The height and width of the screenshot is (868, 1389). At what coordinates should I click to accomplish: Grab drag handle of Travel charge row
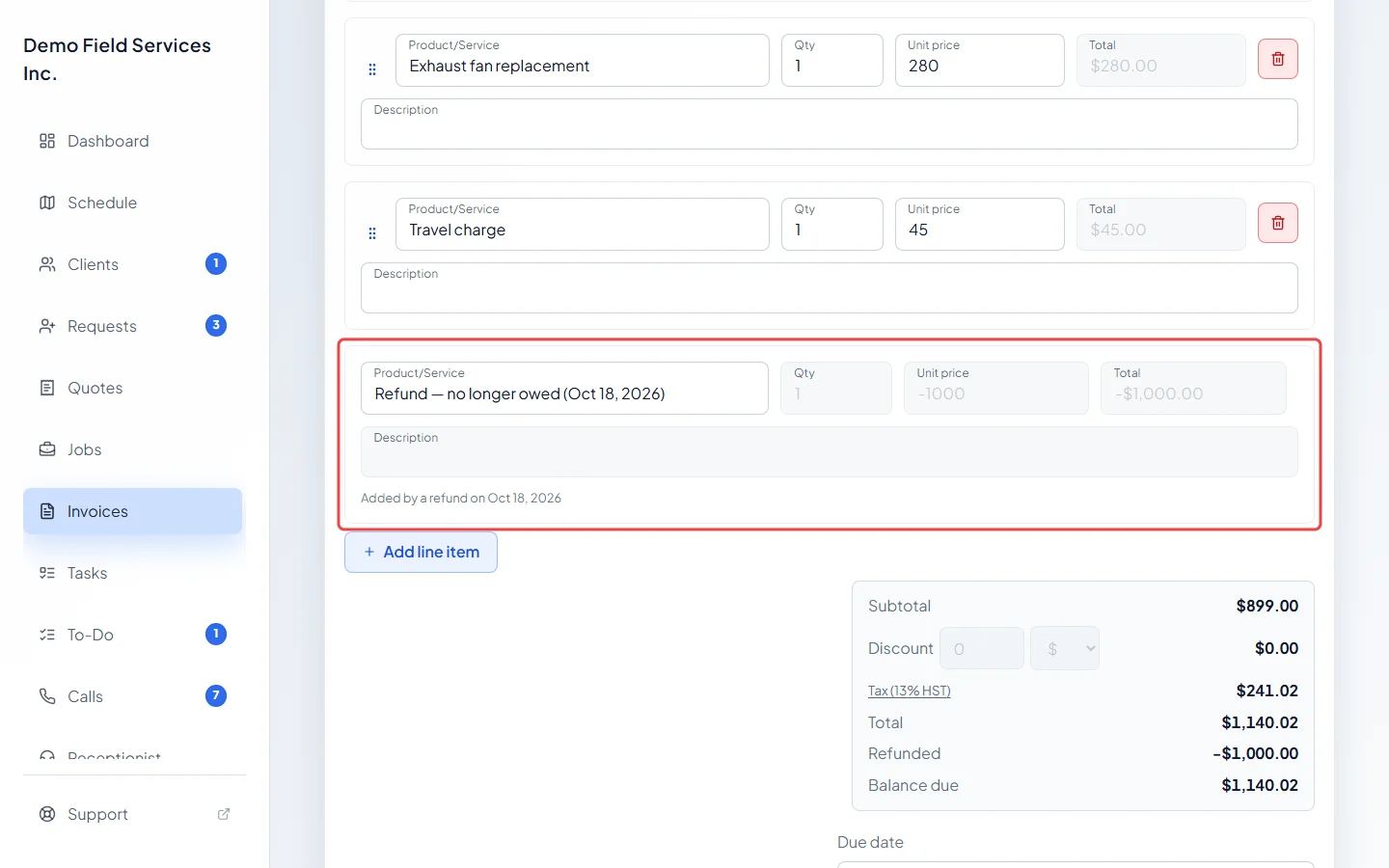click(372, 233)
